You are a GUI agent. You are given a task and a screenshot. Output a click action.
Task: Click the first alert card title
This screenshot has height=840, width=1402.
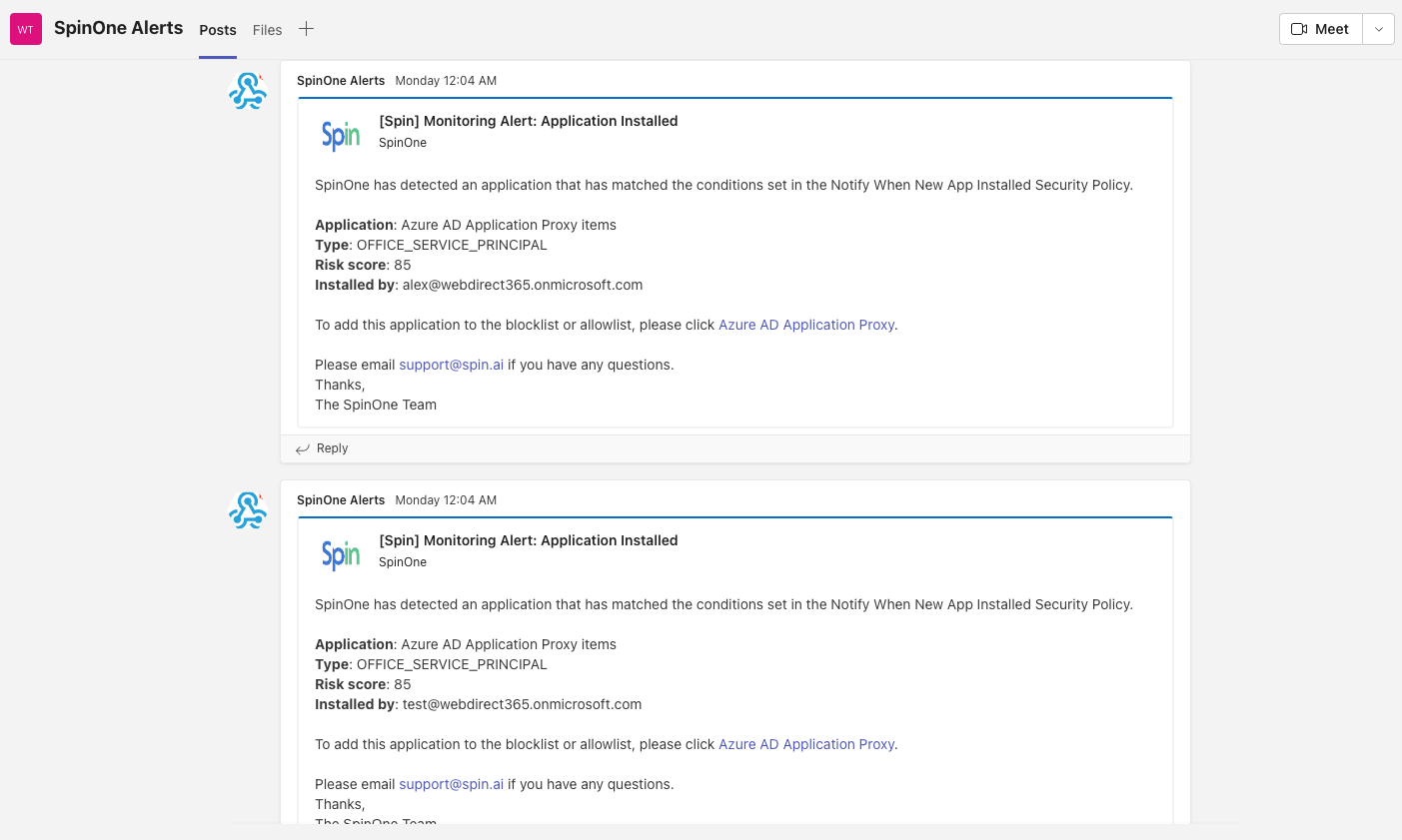pyautogui.click(x=528, y=121)
